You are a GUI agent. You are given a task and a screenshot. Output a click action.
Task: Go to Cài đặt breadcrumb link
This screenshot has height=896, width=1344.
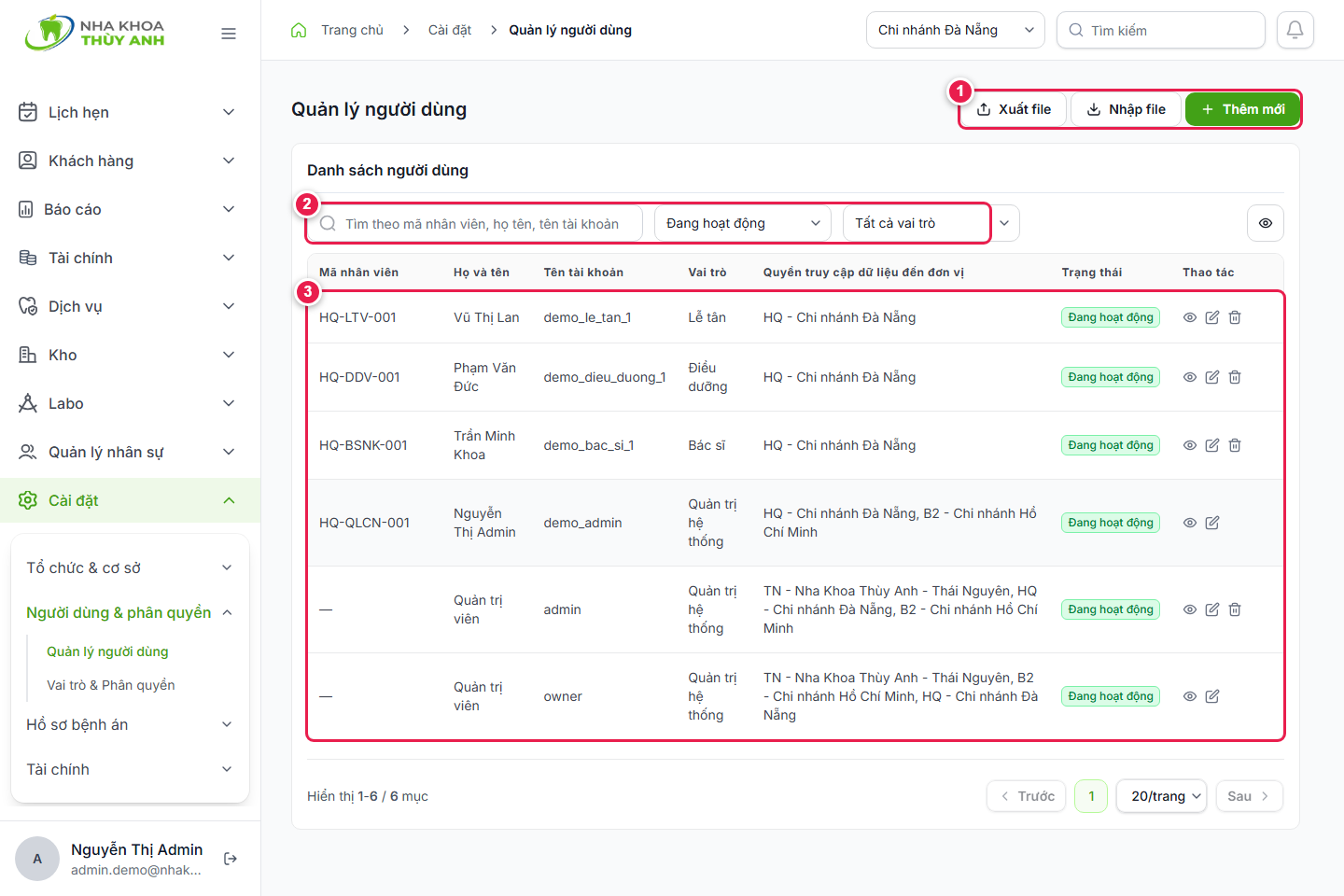coord(450,30)
